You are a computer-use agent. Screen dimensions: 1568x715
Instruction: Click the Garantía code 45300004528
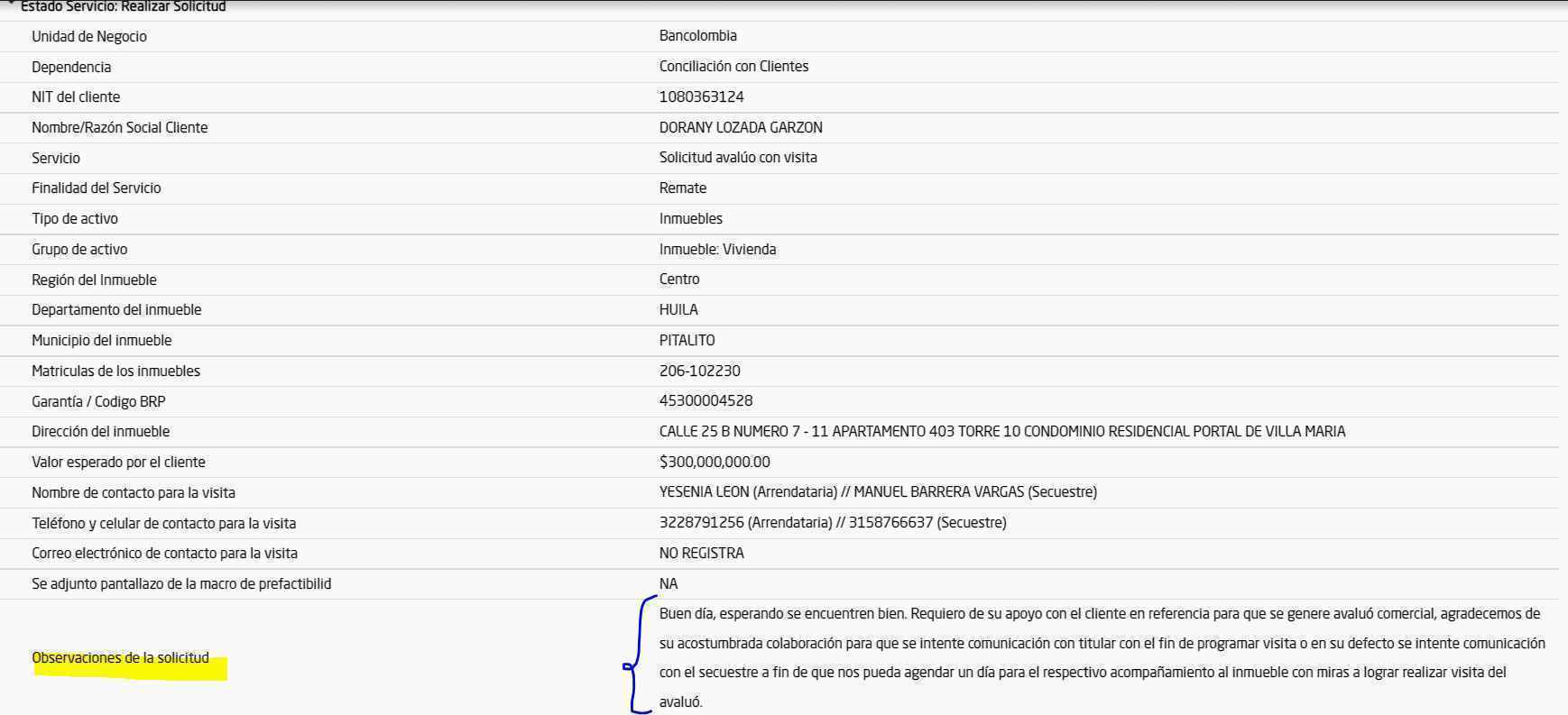(706, 401)
